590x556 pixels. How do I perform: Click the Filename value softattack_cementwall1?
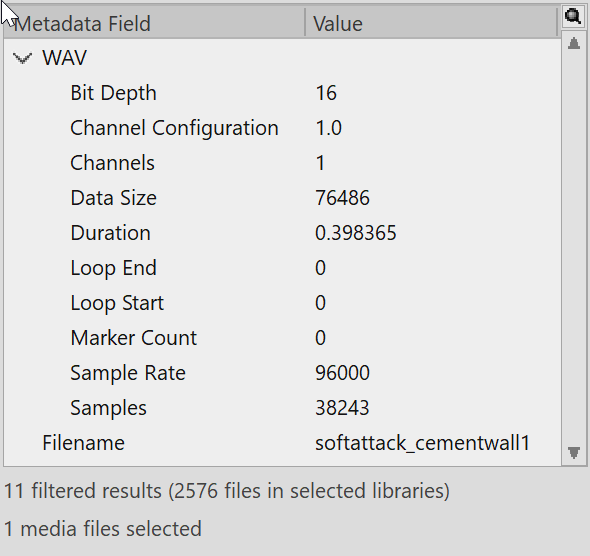(x=423, y=443)
